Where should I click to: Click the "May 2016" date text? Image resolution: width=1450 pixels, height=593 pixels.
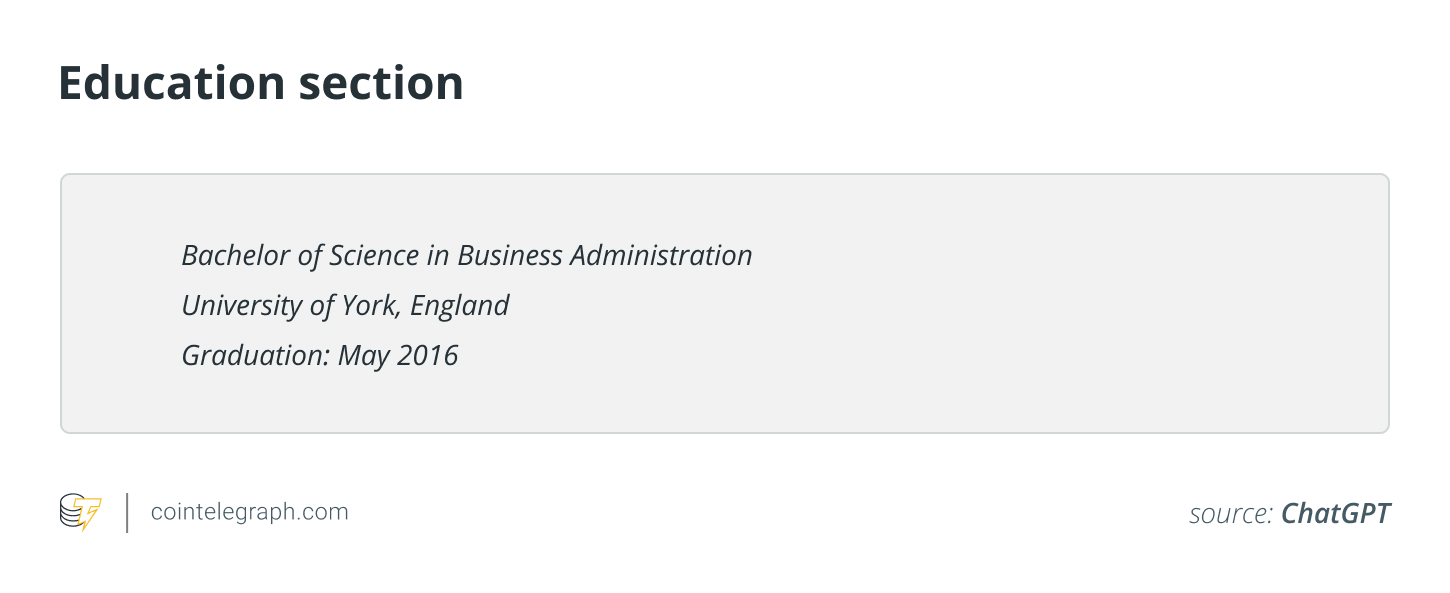point(397,355)
